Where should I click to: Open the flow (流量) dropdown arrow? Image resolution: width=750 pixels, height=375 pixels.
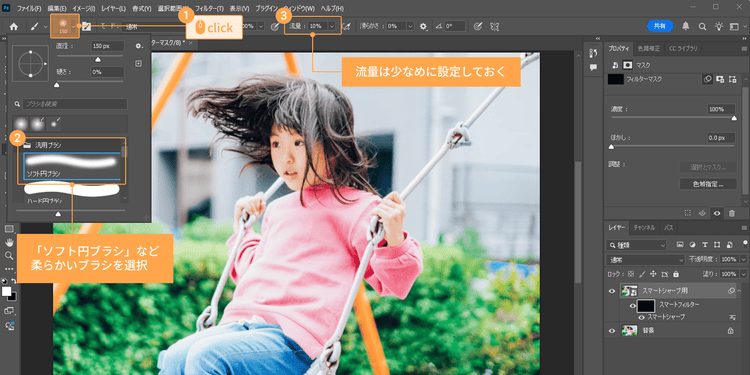(331, 27)
